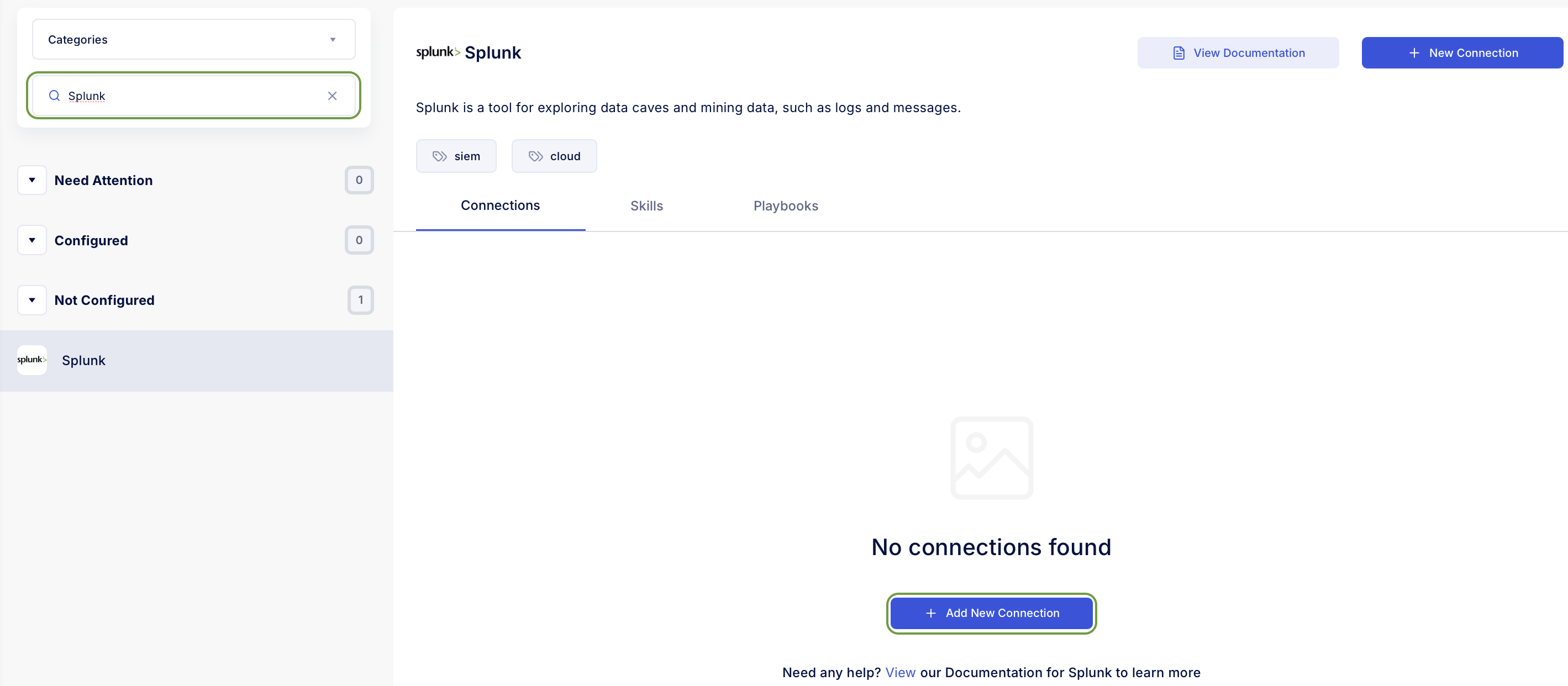
Task: Click the Splunk logo icon in the sidebar result
Action: click(31, 360)
